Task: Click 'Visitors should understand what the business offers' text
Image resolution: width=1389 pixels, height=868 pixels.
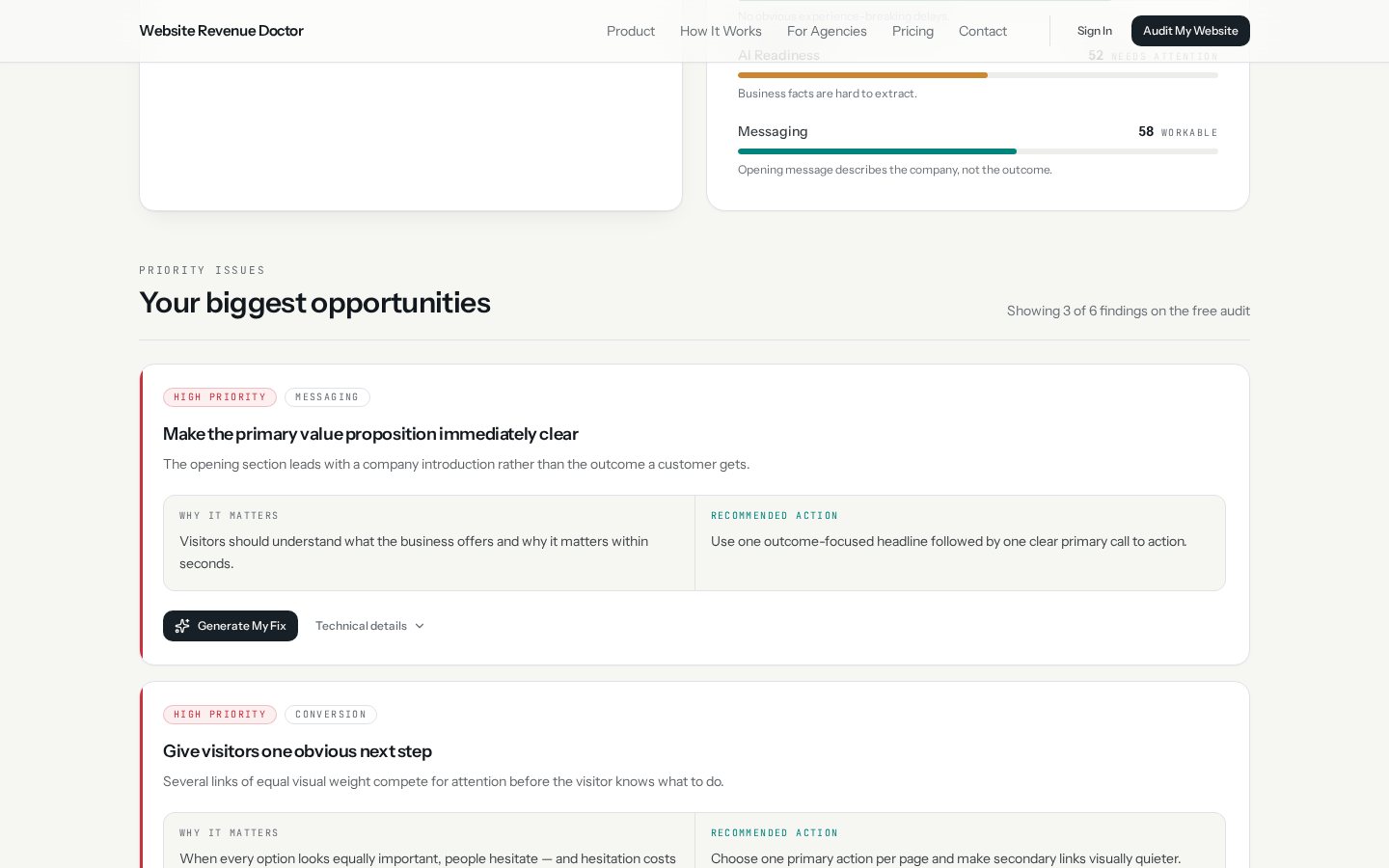Action: [x=414, y=553]
